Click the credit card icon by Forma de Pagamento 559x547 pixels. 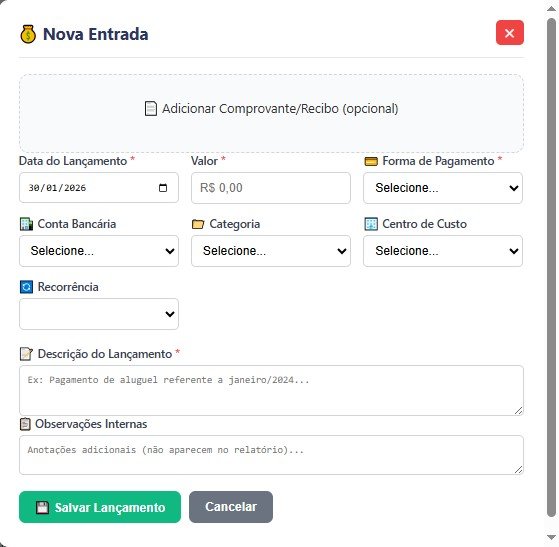coord(371,162)
